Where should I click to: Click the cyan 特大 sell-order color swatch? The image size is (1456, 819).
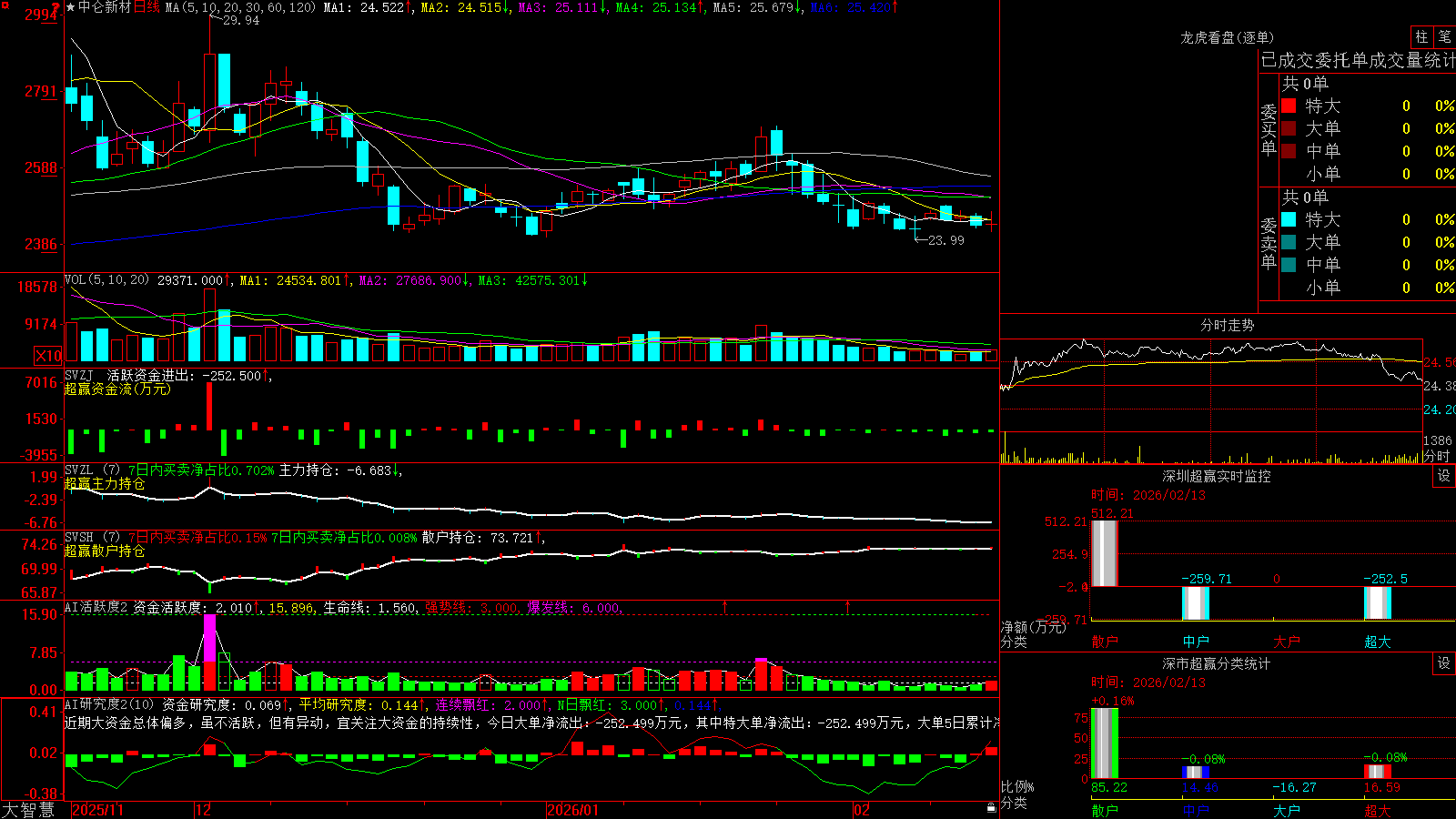[x=1289, y=219]
